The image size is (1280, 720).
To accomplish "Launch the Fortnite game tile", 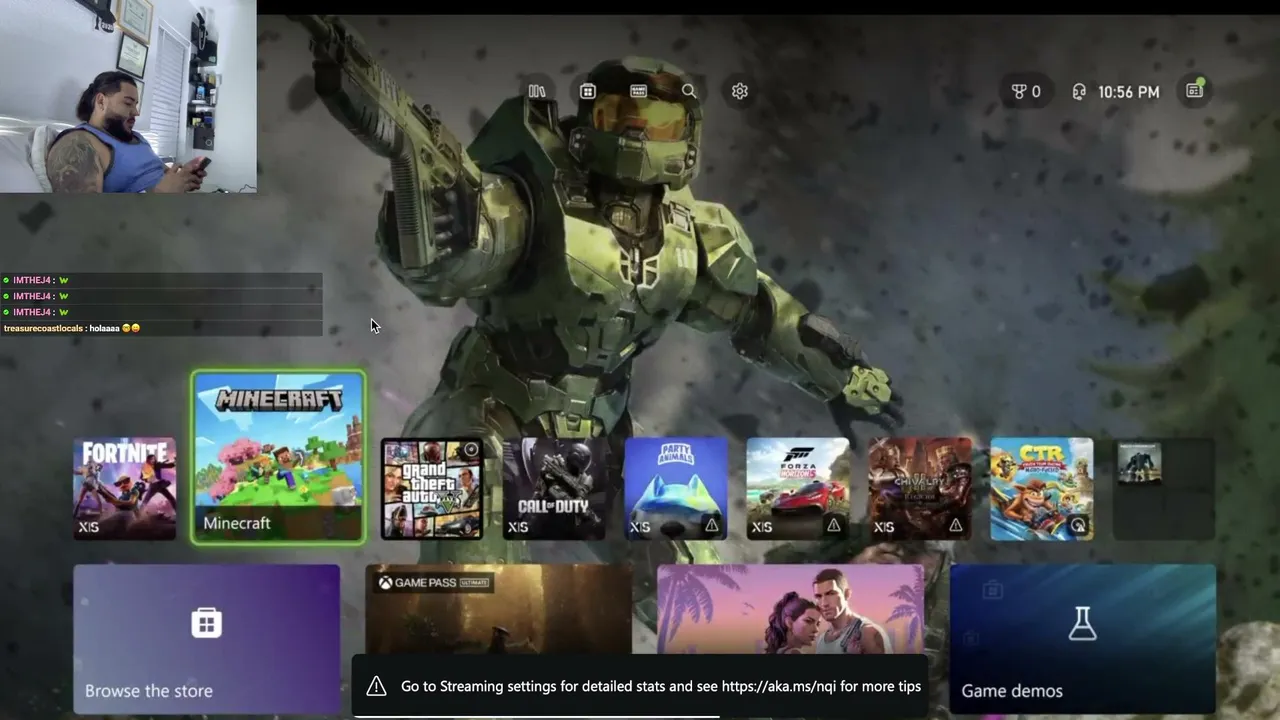I will tap(125, 489).
